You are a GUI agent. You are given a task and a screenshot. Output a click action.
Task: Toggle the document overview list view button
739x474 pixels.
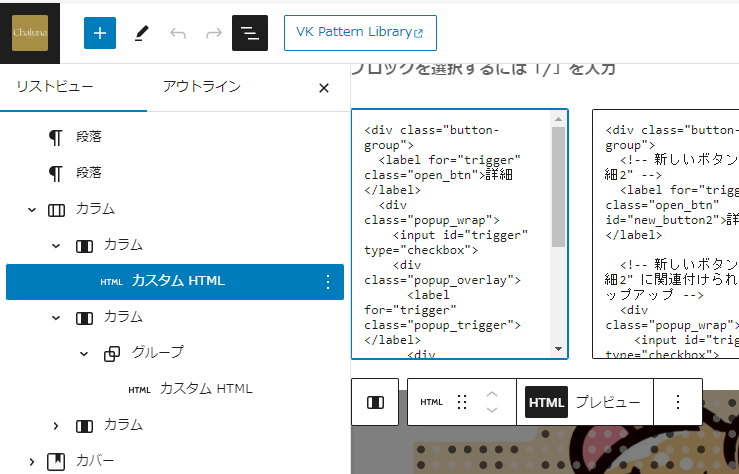[x=250, y=33]
